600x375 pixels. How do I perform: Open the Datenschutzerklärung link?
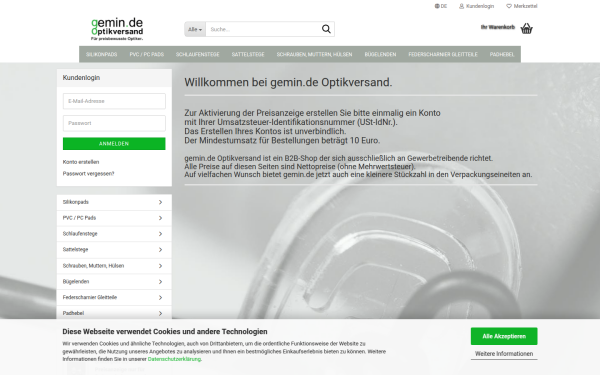[174, 359]
